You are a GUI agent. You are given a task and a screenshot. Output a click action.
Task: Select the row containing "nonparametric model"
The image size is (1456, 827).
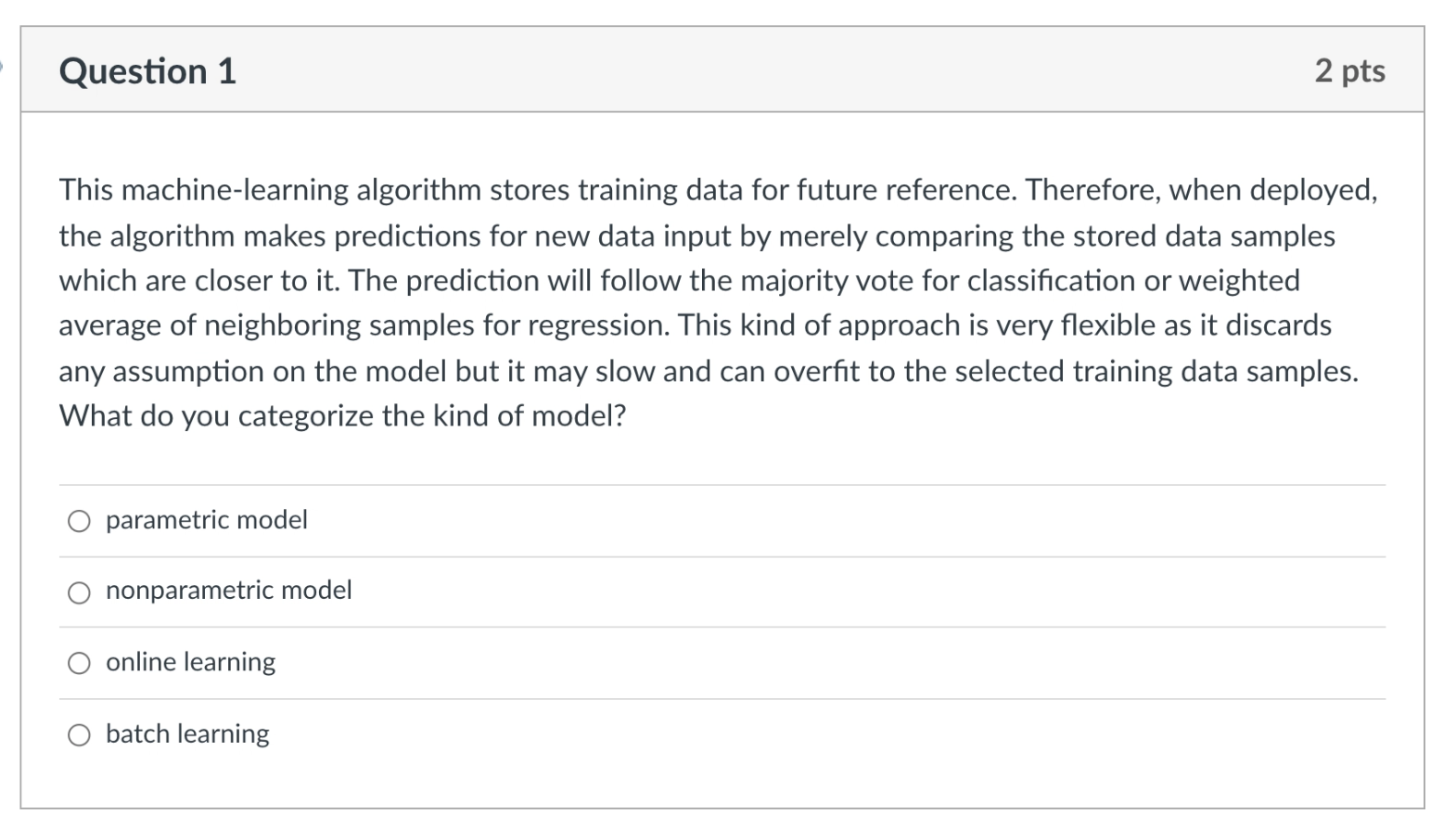[x=649, y=591]
